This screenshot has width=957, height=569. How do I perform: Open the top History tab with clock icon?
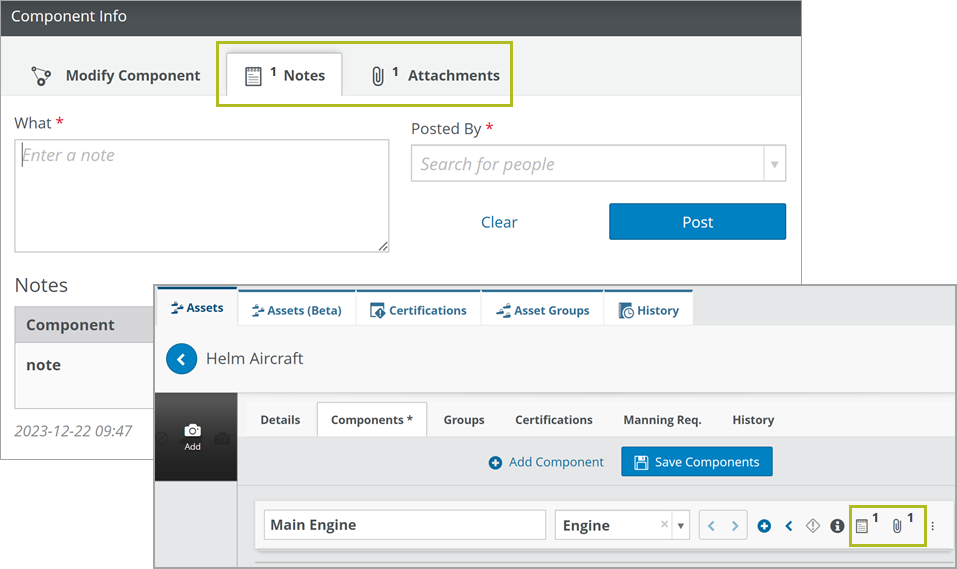648,310
